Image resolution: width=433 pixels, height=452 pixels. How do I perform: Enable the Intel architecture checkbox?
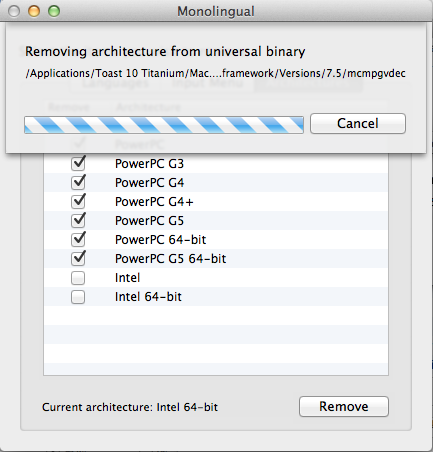78,278
